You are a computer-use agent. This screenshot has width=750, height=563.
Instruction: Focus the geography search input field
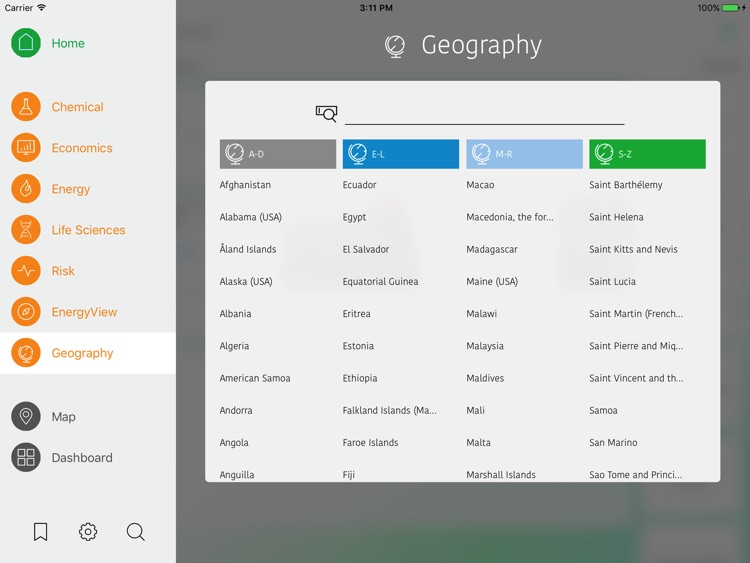485,115
